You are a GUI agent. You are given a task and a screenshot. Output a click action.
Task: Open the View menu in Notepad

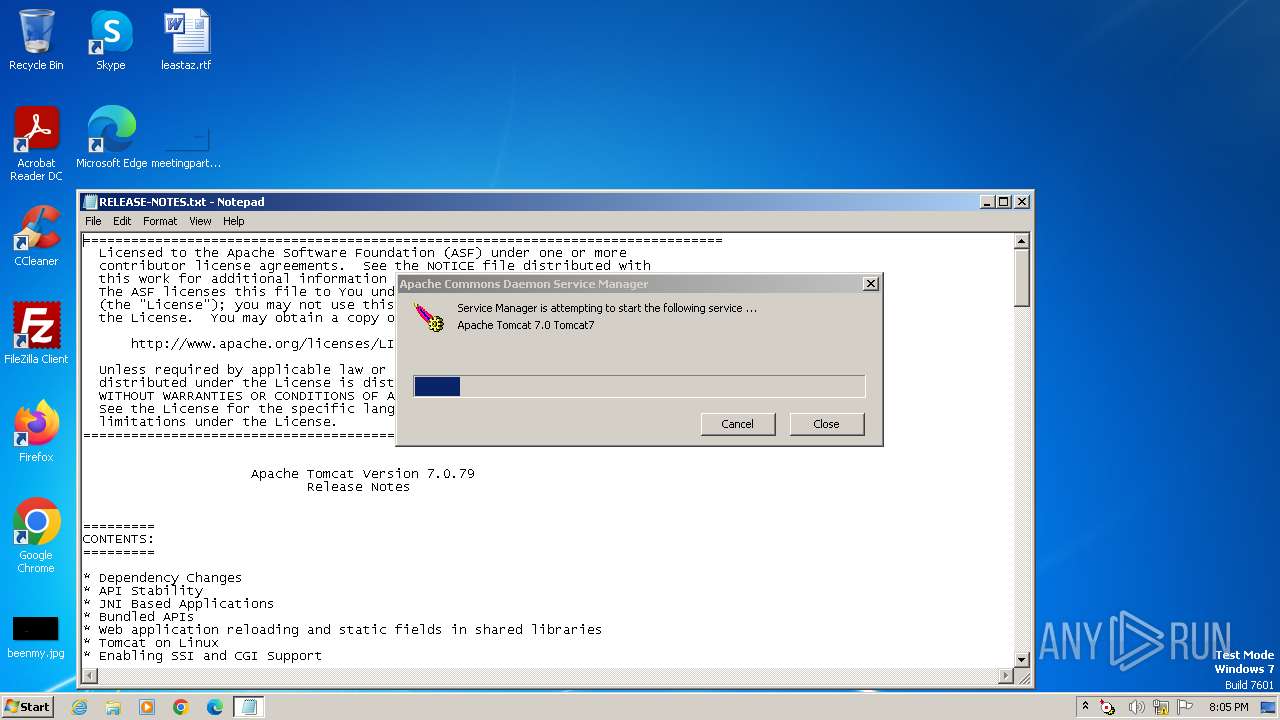[200, 221]
